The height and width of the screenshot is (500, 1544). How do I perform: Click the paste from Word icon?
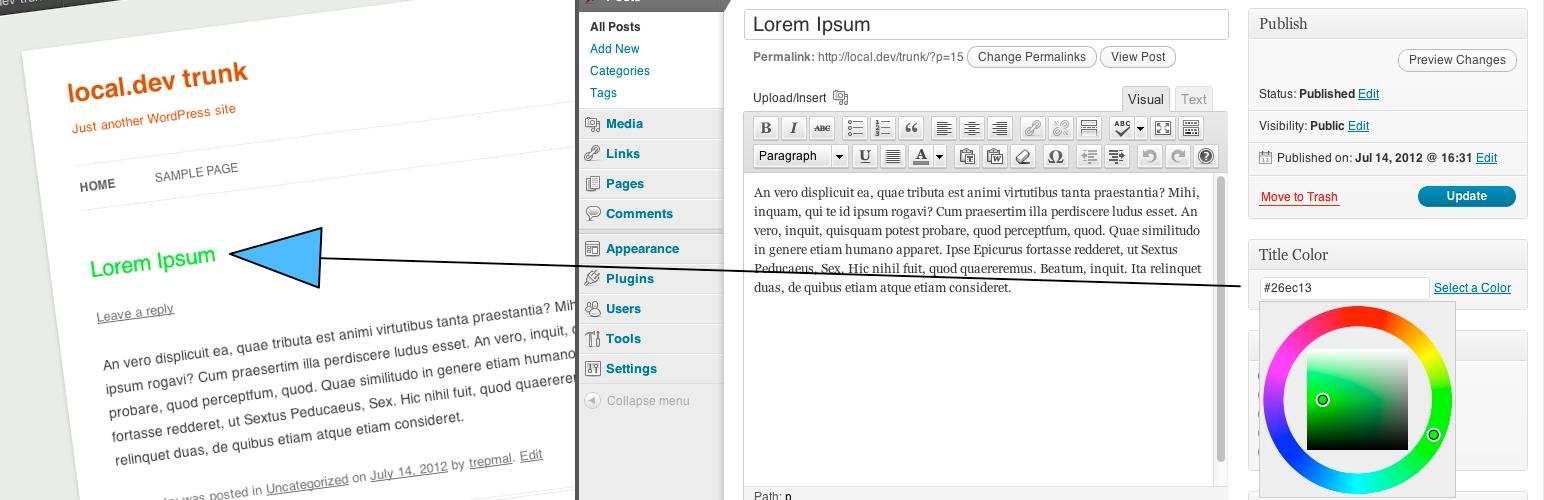pos(995,156)
